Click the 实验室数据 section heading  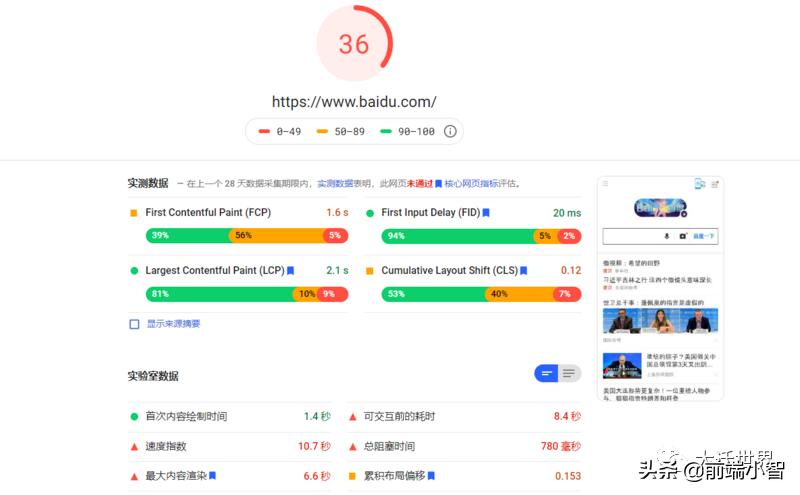(153, 376)
